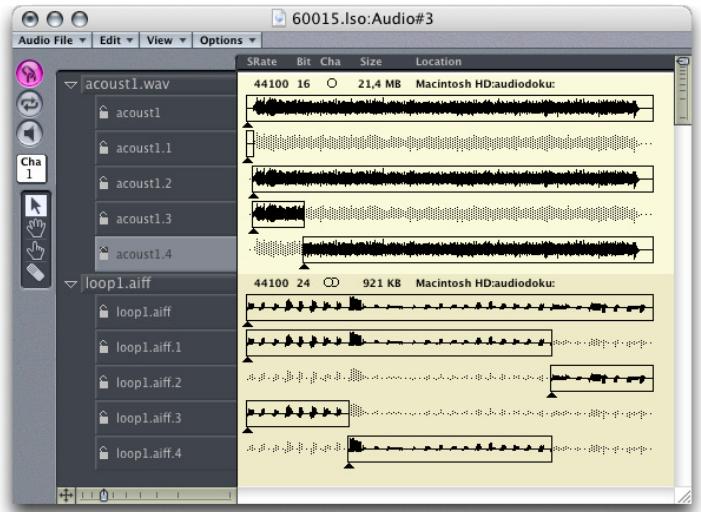This screenshot has width=701, height=512.
Task: Click the acoust1.3 boxed region waveform
Action: click(278, 214)
